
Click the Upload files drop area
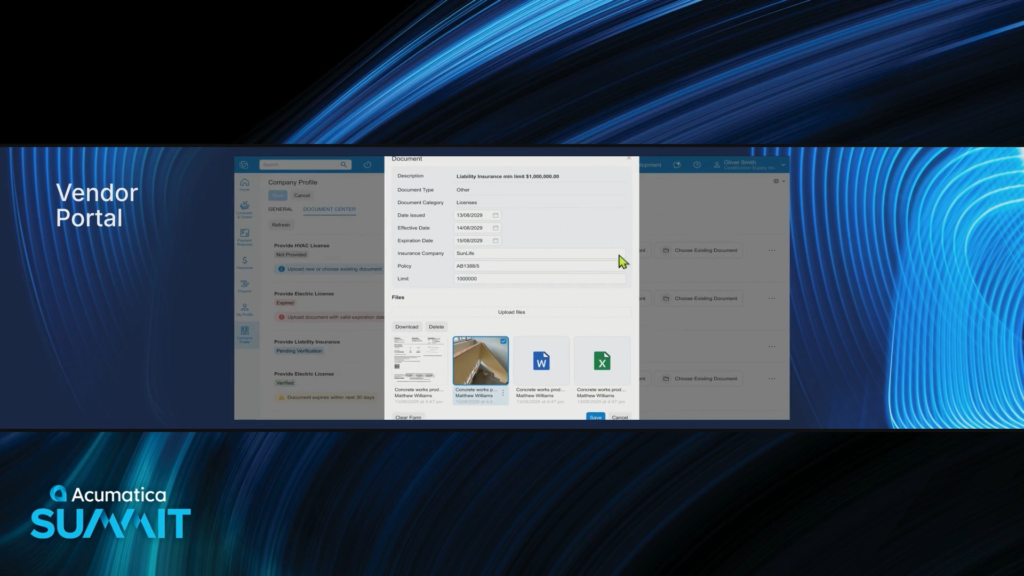(x=511, y=312)
